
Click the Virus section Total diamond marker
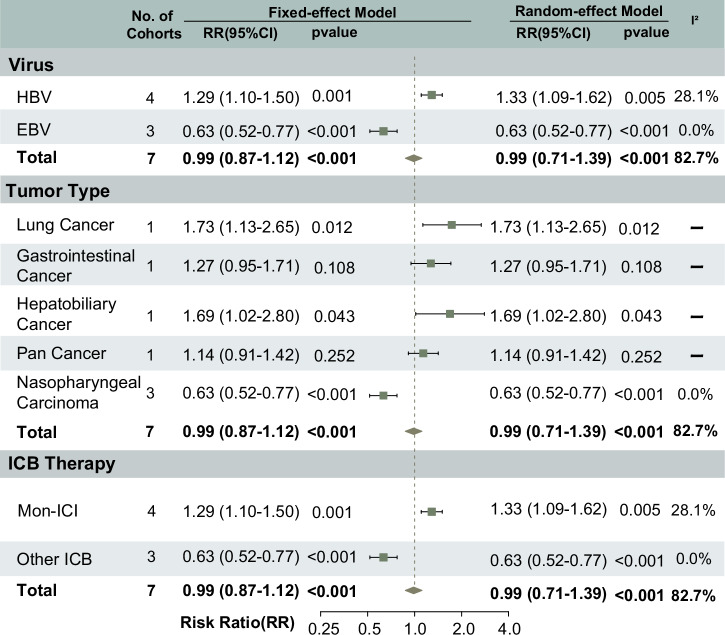tap(413, 158)
